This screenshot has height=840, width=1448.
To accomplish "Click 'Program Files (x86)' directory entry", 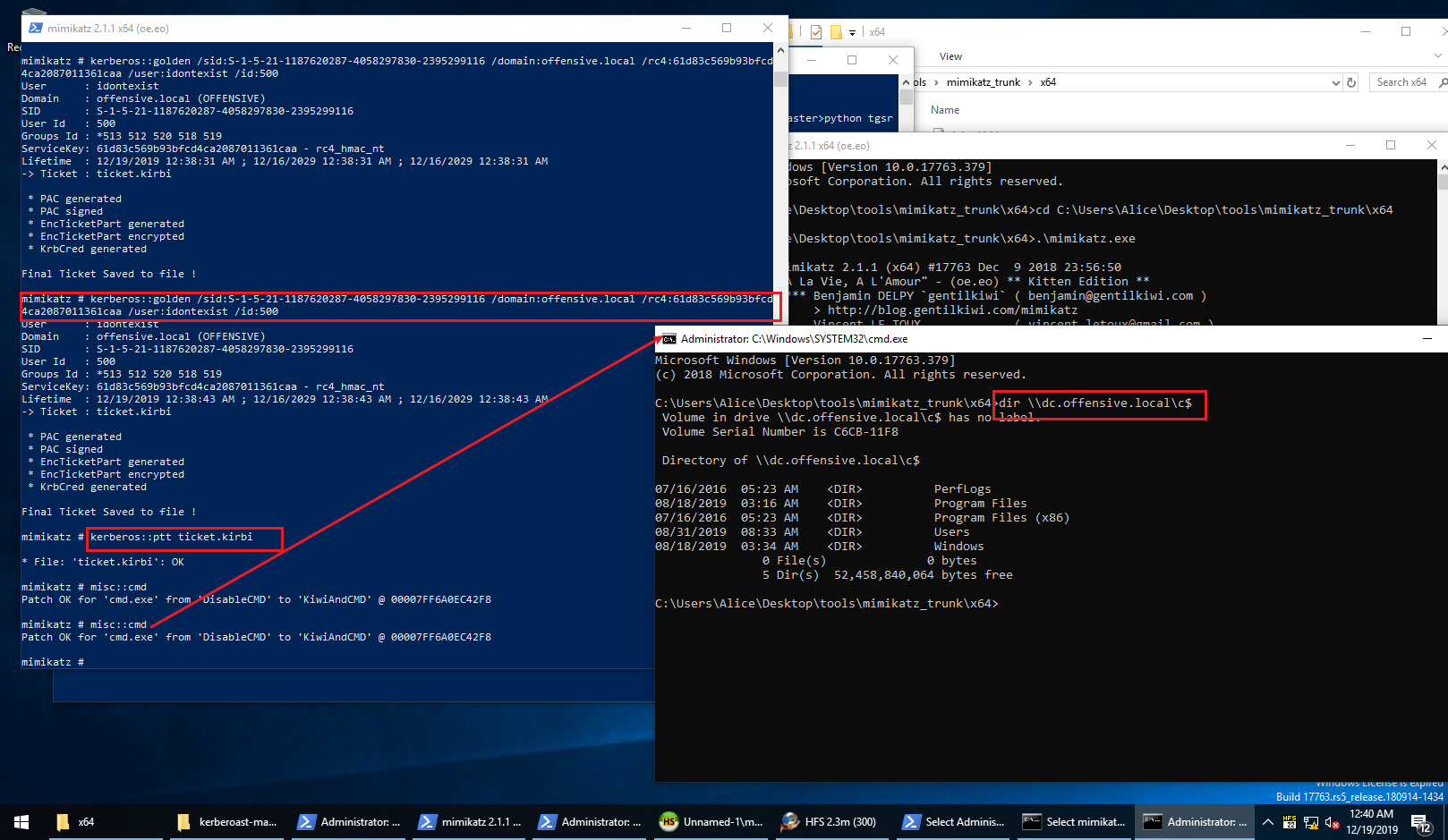I will [1001, 518].
